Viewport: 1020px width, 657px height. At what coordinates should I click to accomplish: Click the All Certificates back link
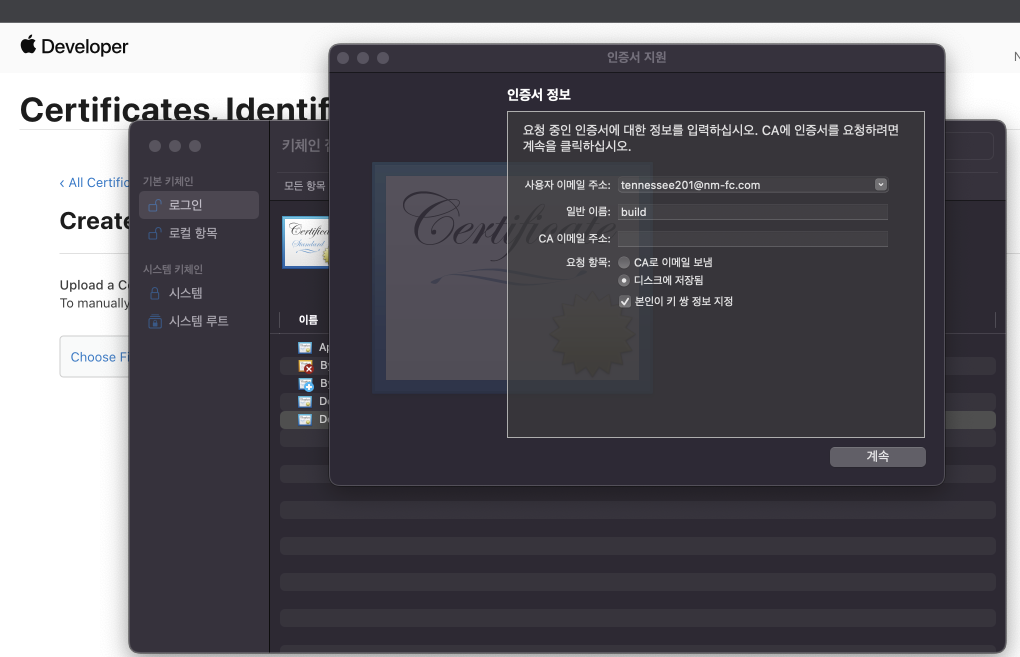click(95, 183)
